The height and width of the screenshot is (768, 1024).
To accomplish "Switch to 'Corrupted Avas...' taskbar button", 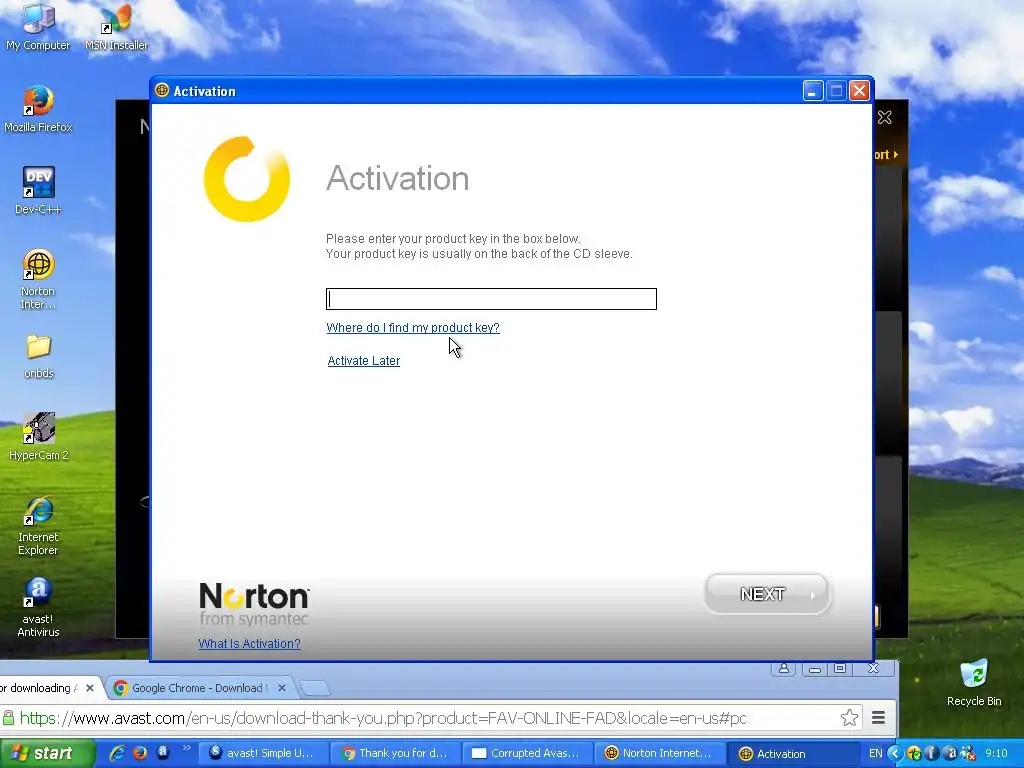I will coord(528,753).
